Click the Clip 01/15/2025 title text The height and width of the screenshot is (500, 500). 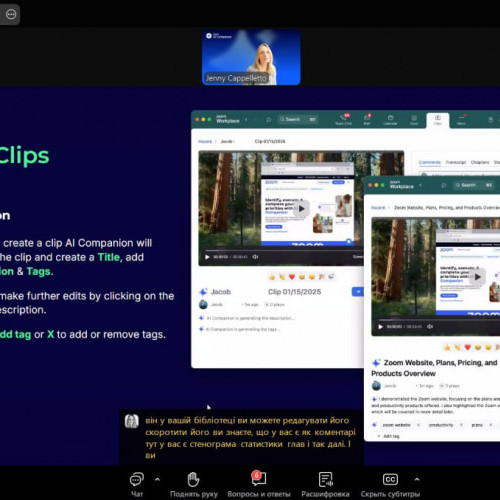coord(295,292)
